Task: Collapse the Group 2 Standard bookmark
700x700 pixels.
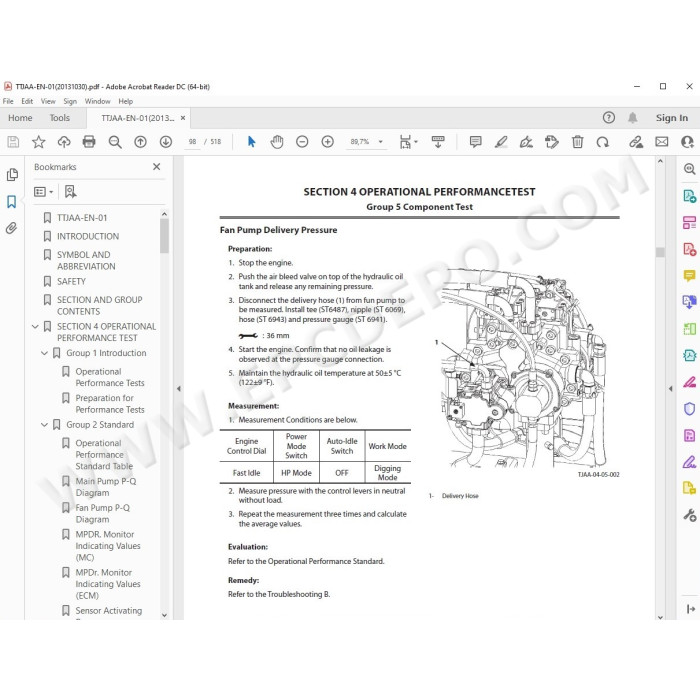Action: pos(44,425)
